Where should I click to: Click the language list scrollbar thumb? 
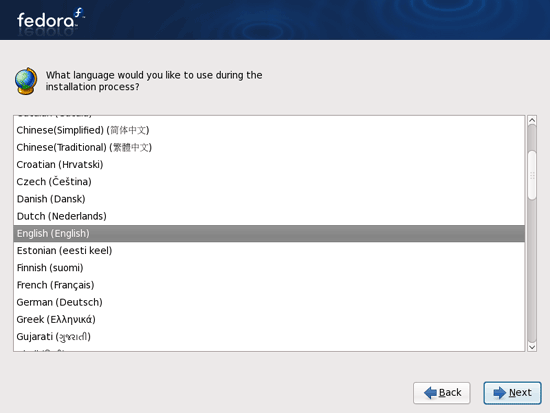[x=532, y=175]
